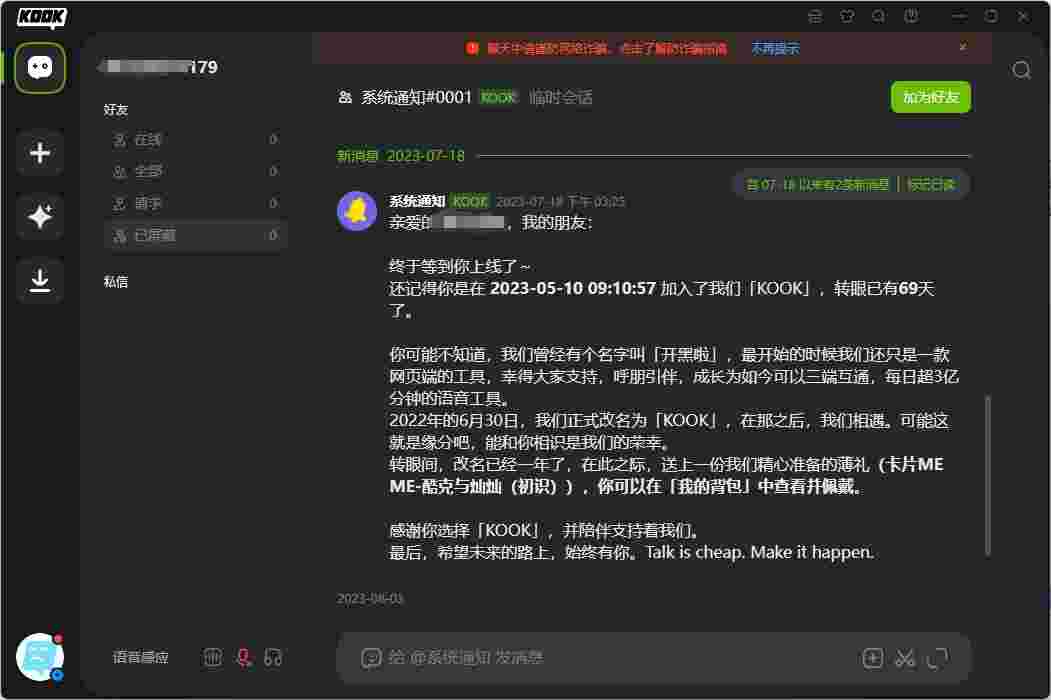
Task: Select the messages icon in the left rail
Action: tap(40, 68)
